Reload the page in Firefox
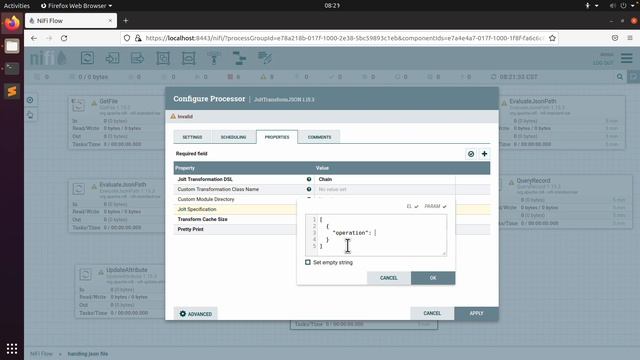The image size is (640, 360). coord(64,38)
